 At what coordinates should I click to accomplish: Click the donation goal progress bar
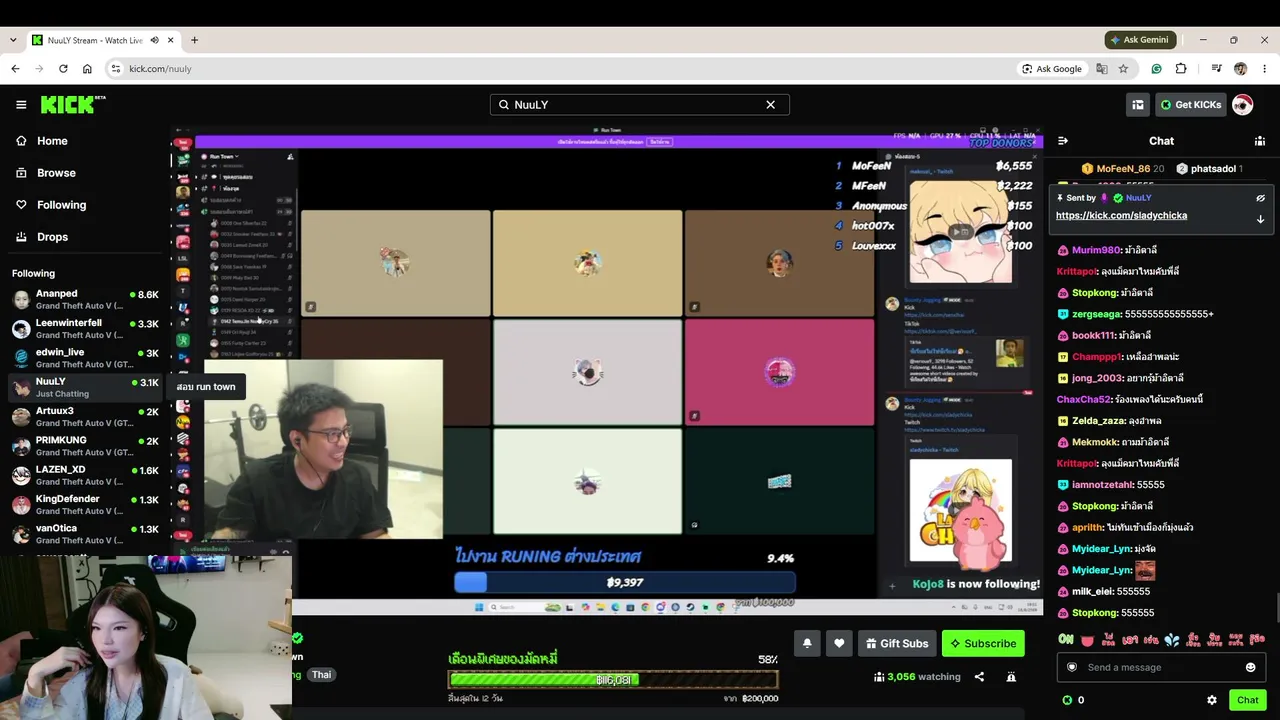click(x=613, y=680)
